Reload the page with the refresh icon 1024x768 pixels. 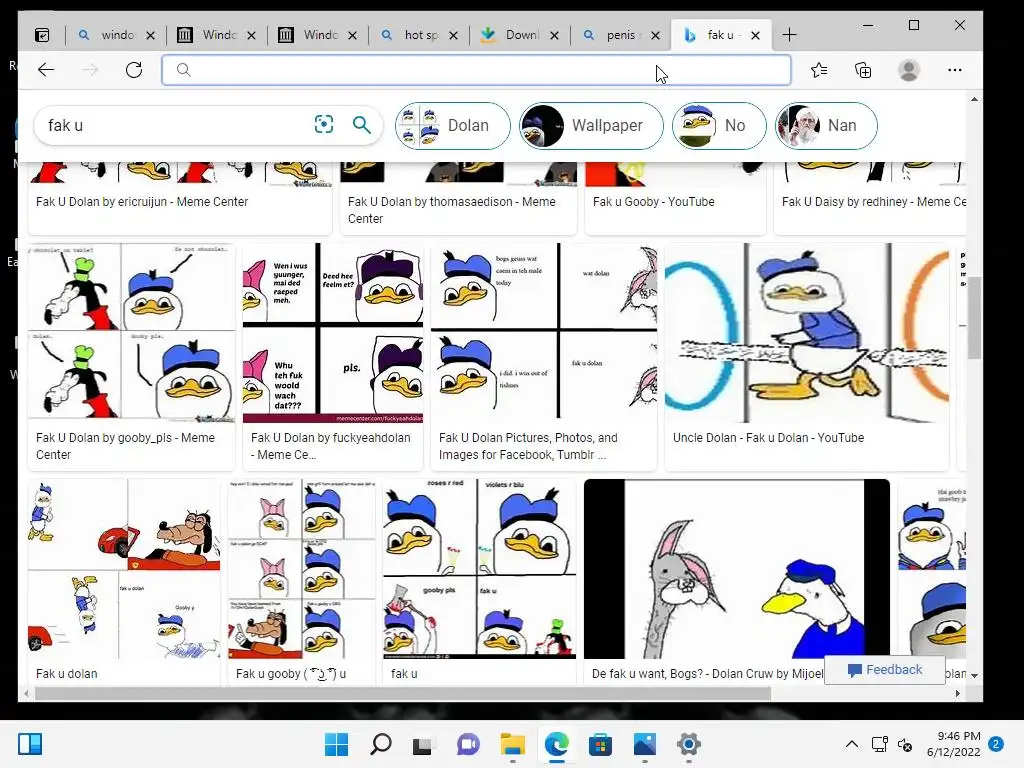pyautogui.click(x=134, y=70)
